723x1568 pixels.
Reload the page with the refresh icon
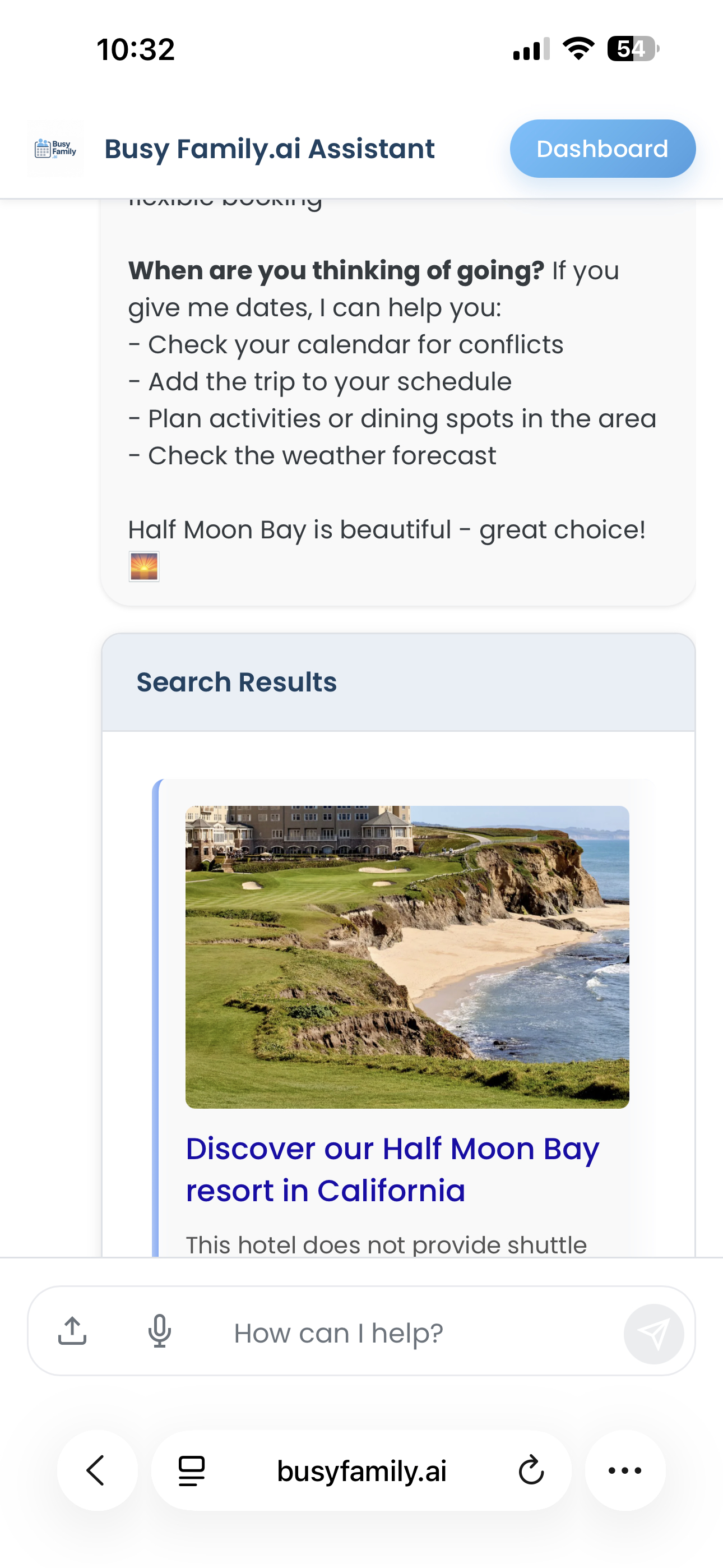[530, 1471]
